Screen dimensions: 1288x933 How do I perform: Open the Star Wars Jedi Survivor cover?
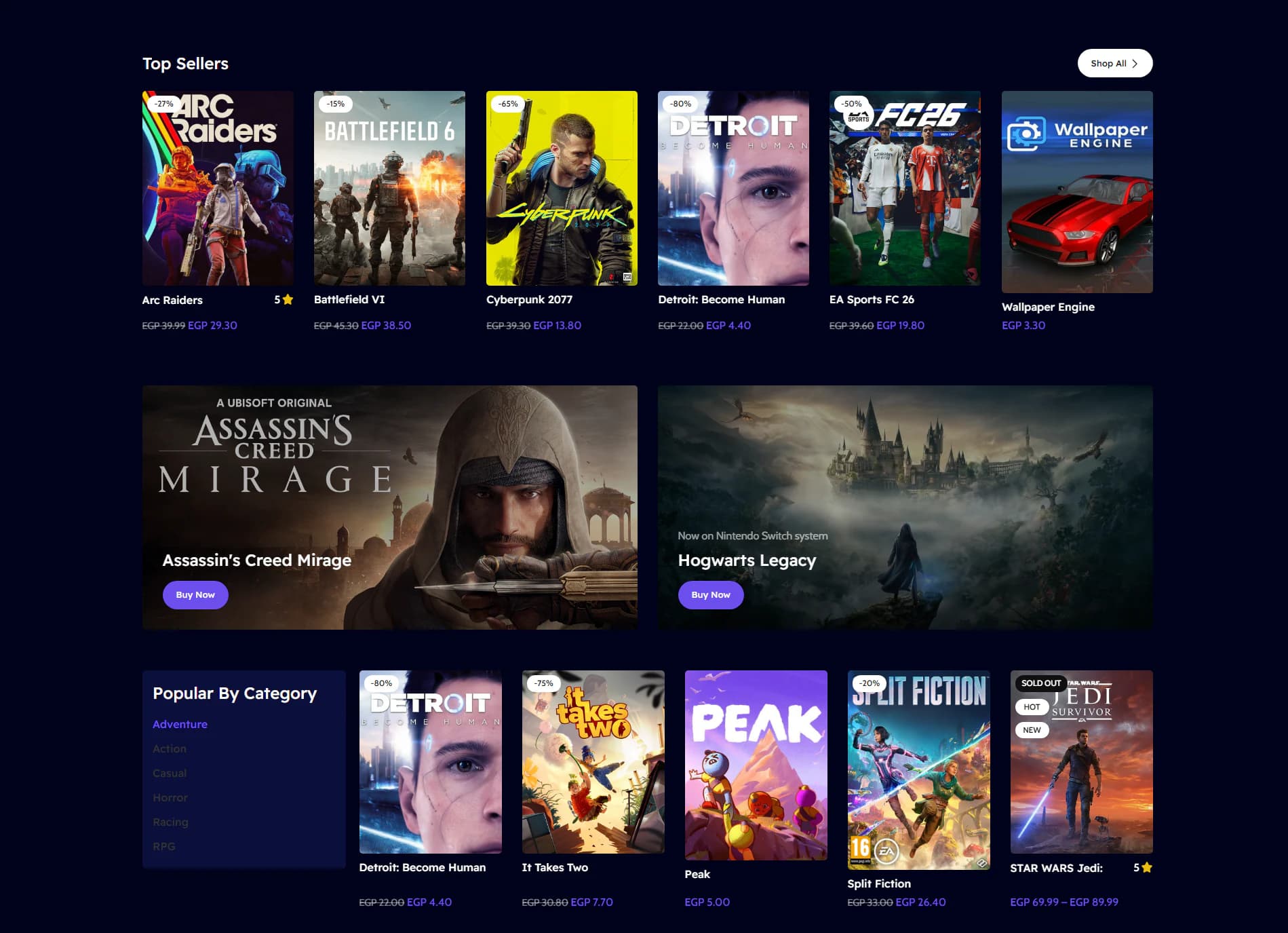[1081, 762]
